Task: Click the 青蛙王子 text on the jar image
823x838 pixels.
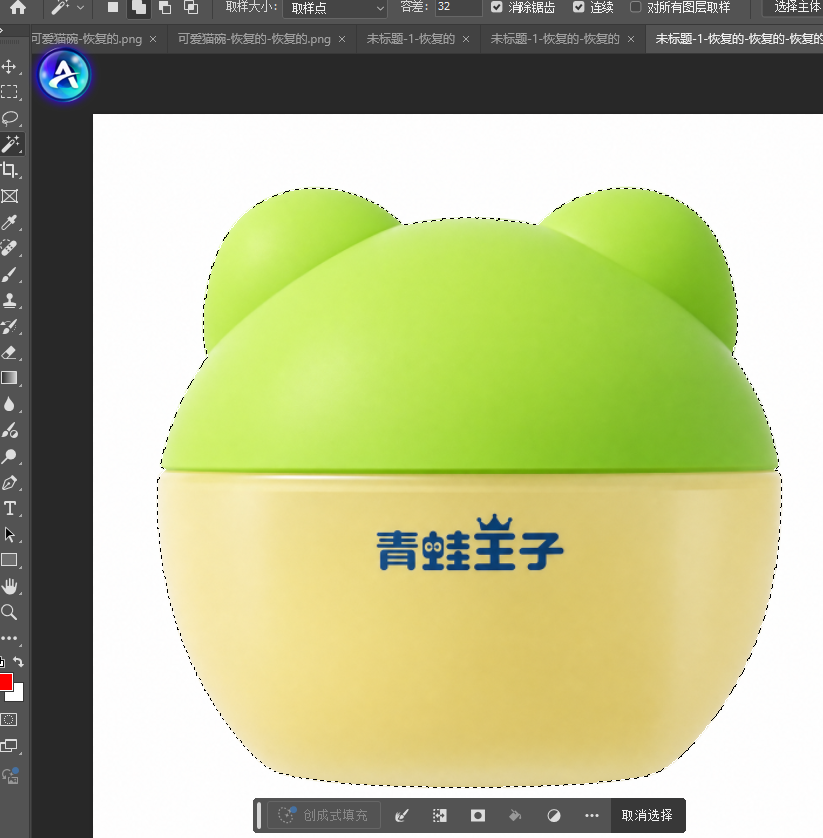Action: (x=470, y=543)
